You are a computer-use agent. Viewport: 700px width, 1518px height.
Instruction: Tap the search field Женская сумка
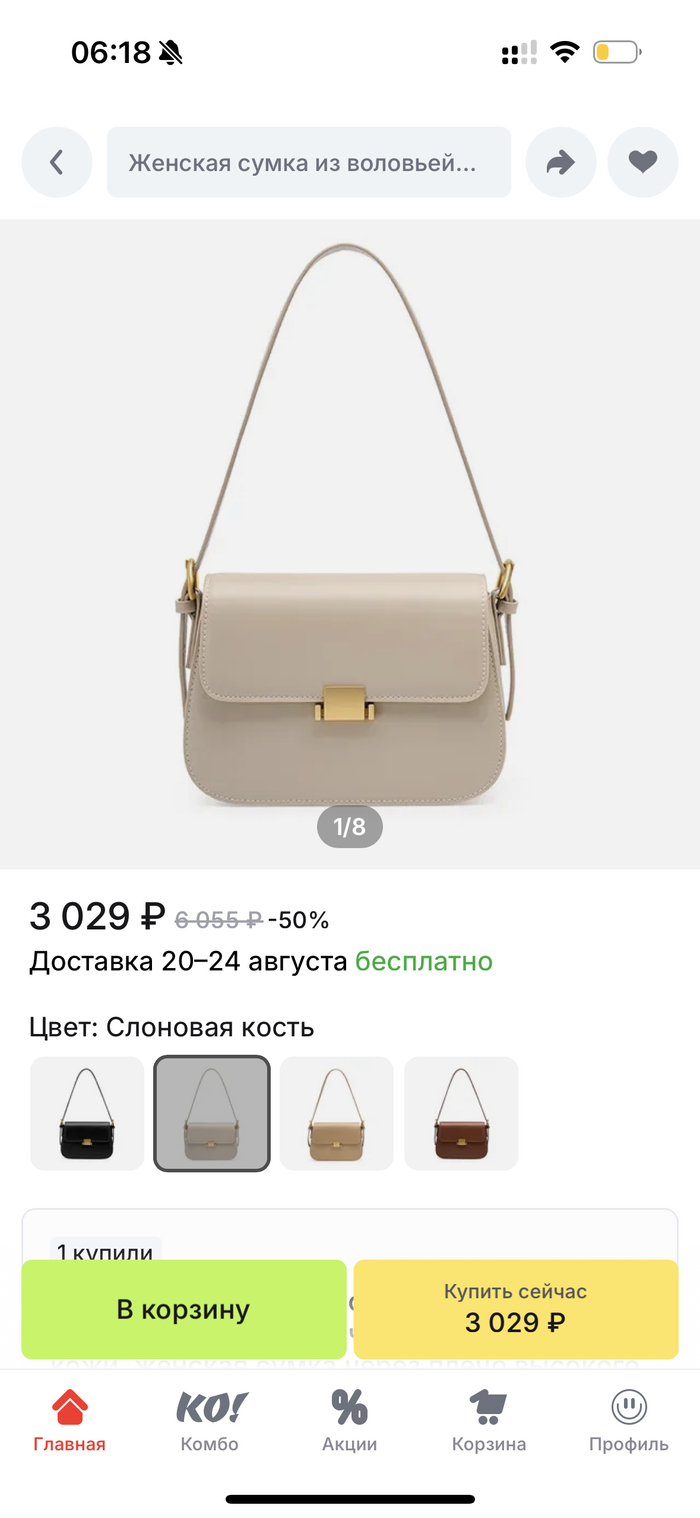(x=309, y=162)
